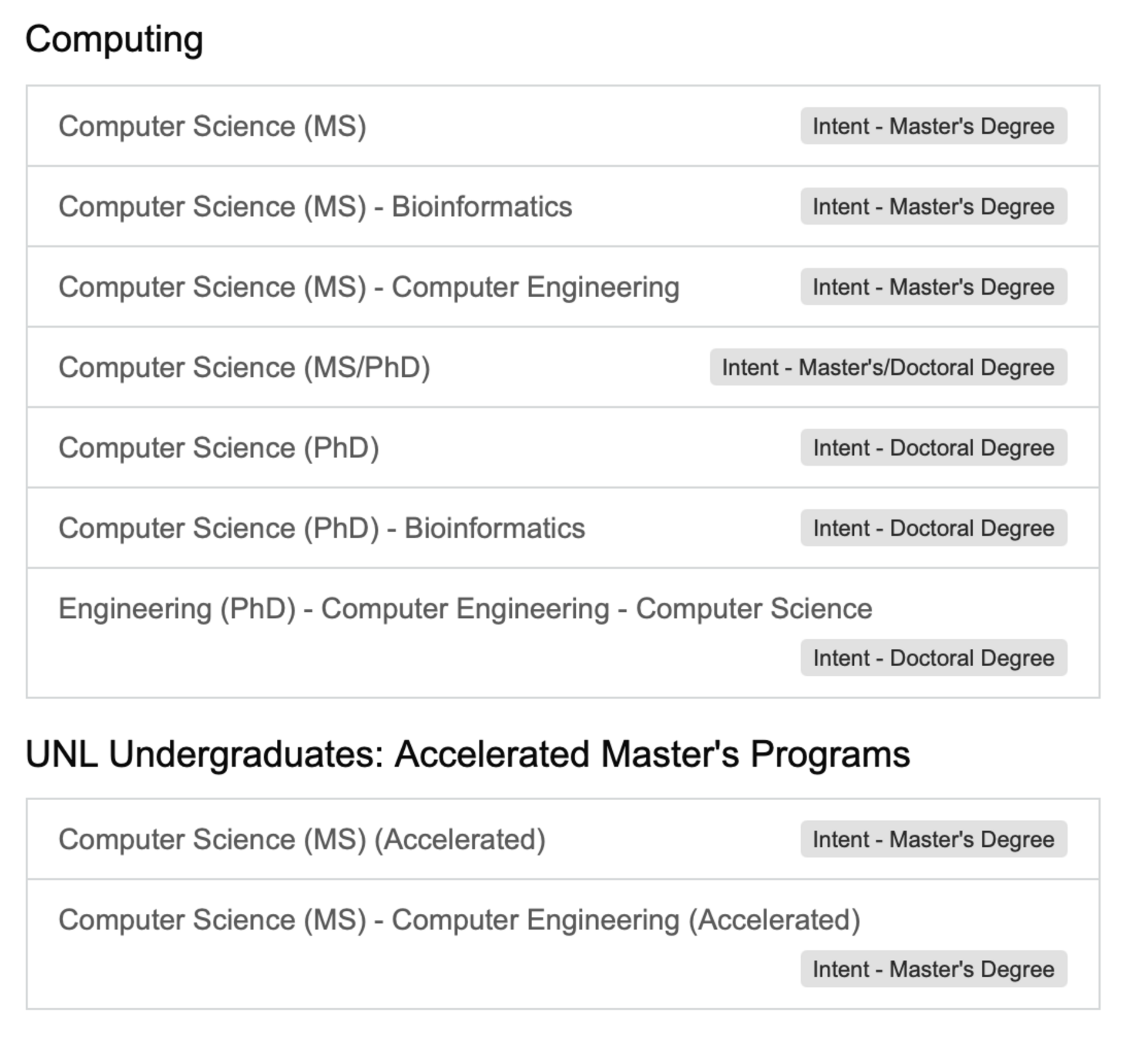The height and width of the screenshot is (1043, 1148).
Task: Open the Computer Science (MS/PhD) program
Action: point(245,367)
